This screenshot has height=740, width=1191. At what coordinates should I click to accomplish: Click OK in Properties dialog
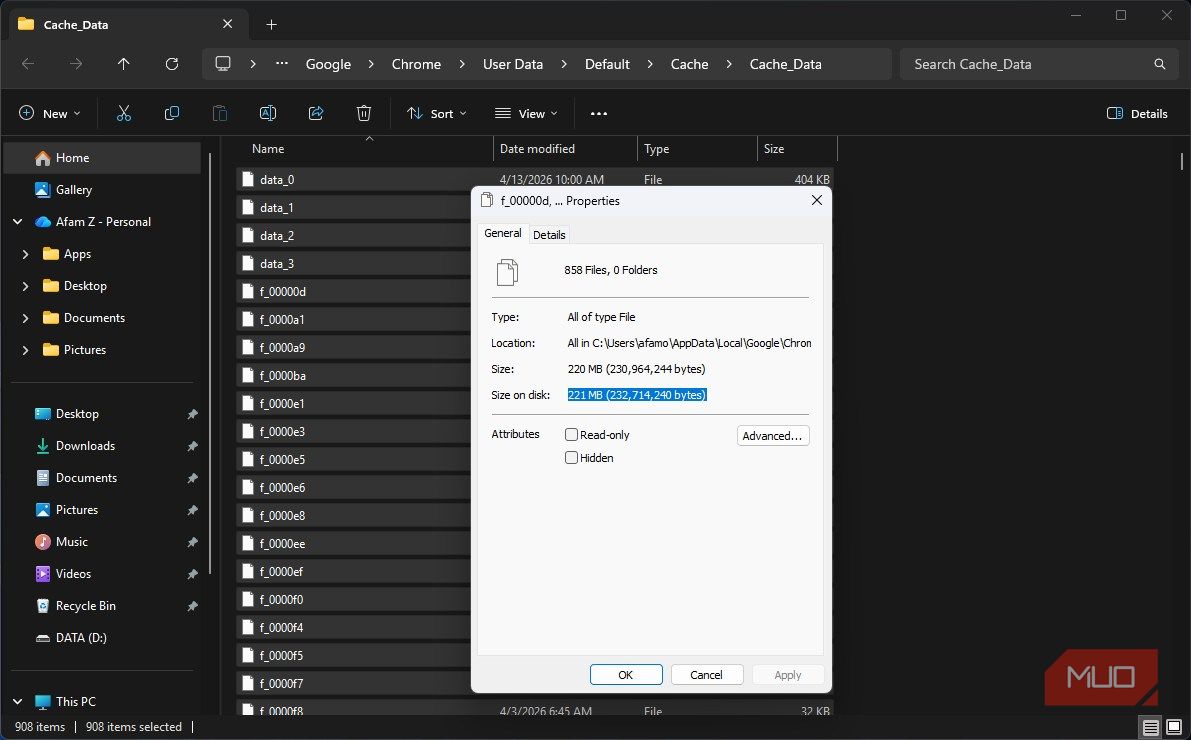point(626,675)
